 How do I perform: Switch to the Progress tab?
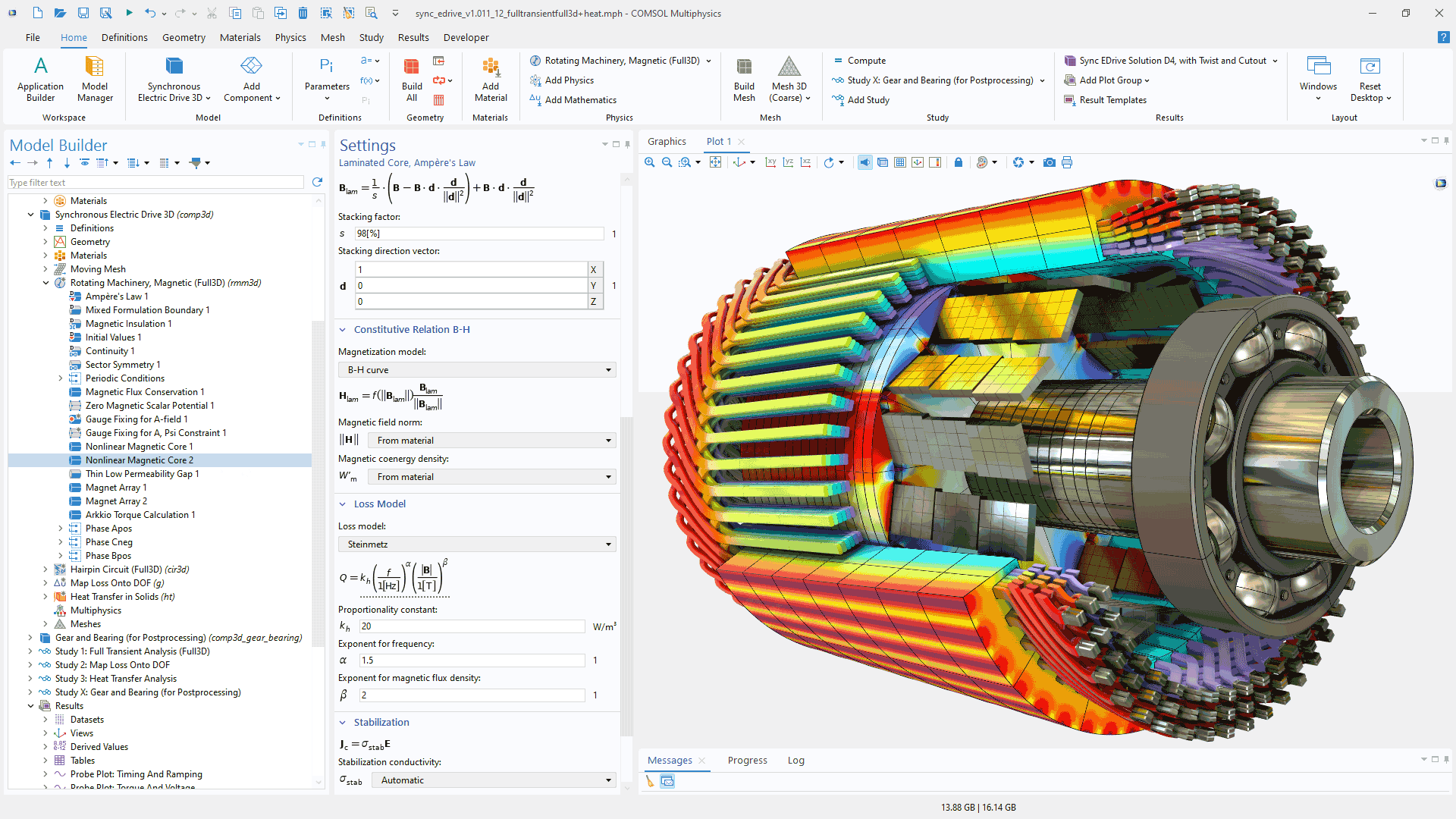(747, 761)
